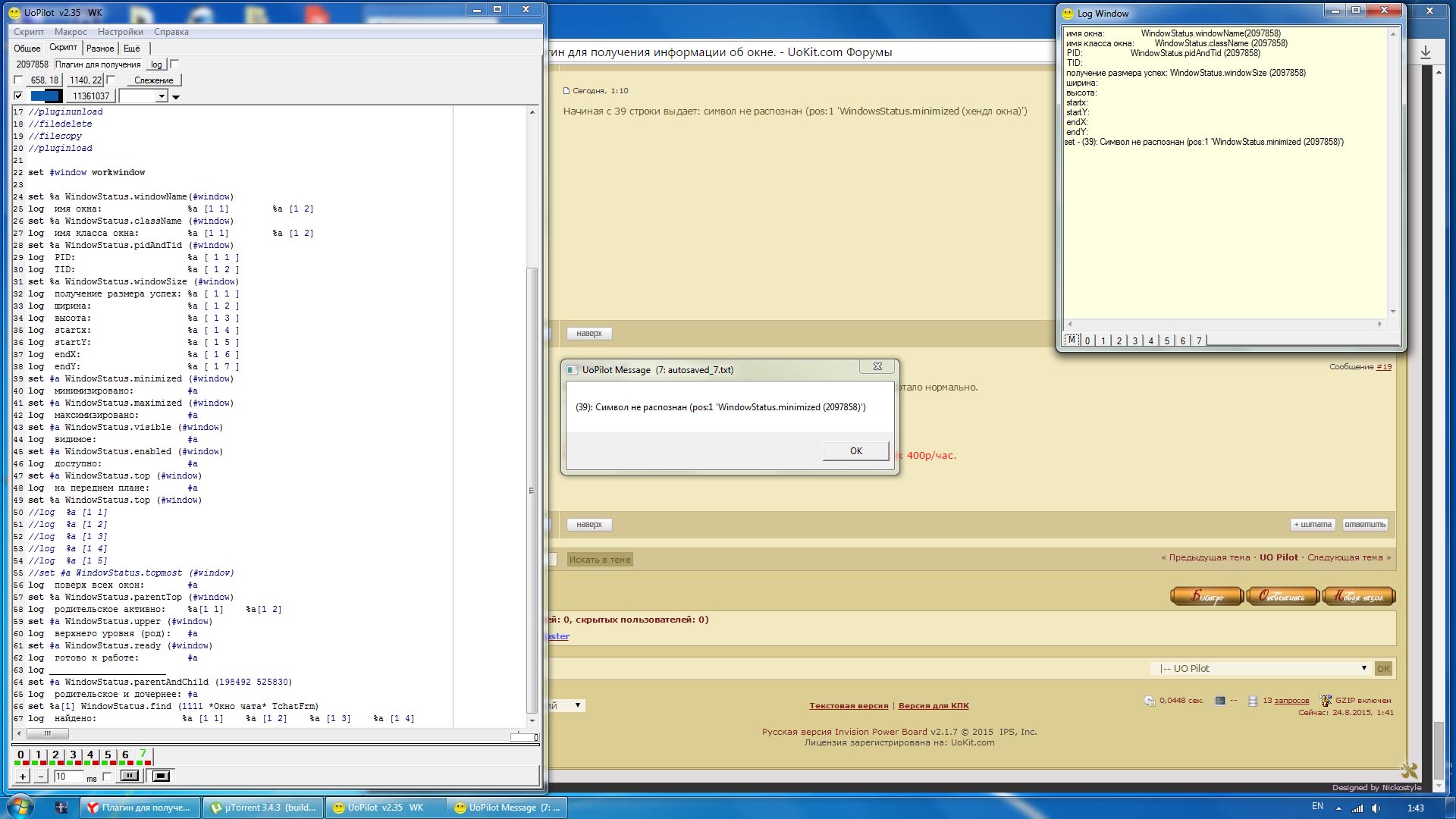Expand the combo box next to 11361037

161,96
